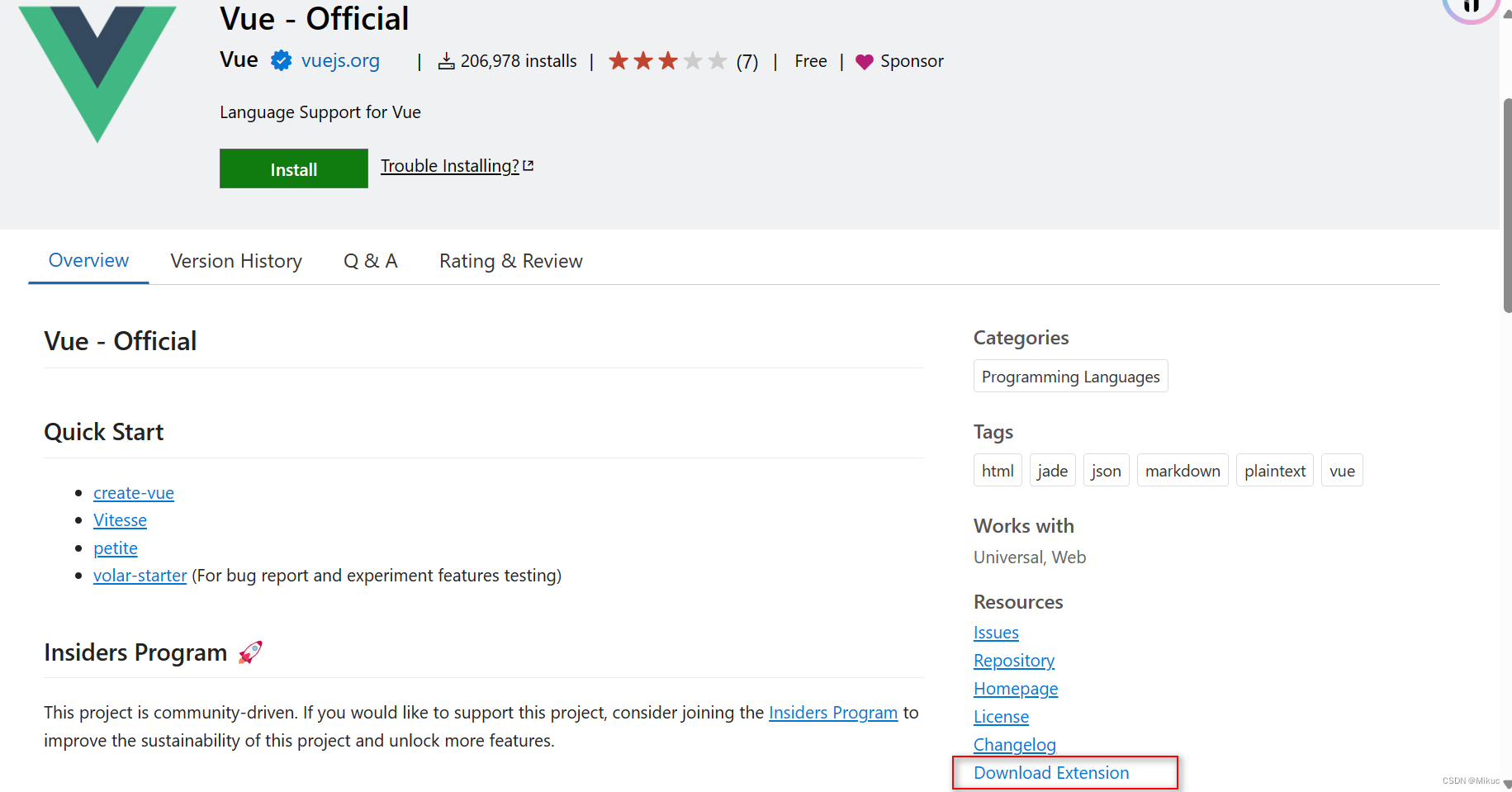Click the star rating
This screenshot has width=1512, height=792.
[667, 60]
